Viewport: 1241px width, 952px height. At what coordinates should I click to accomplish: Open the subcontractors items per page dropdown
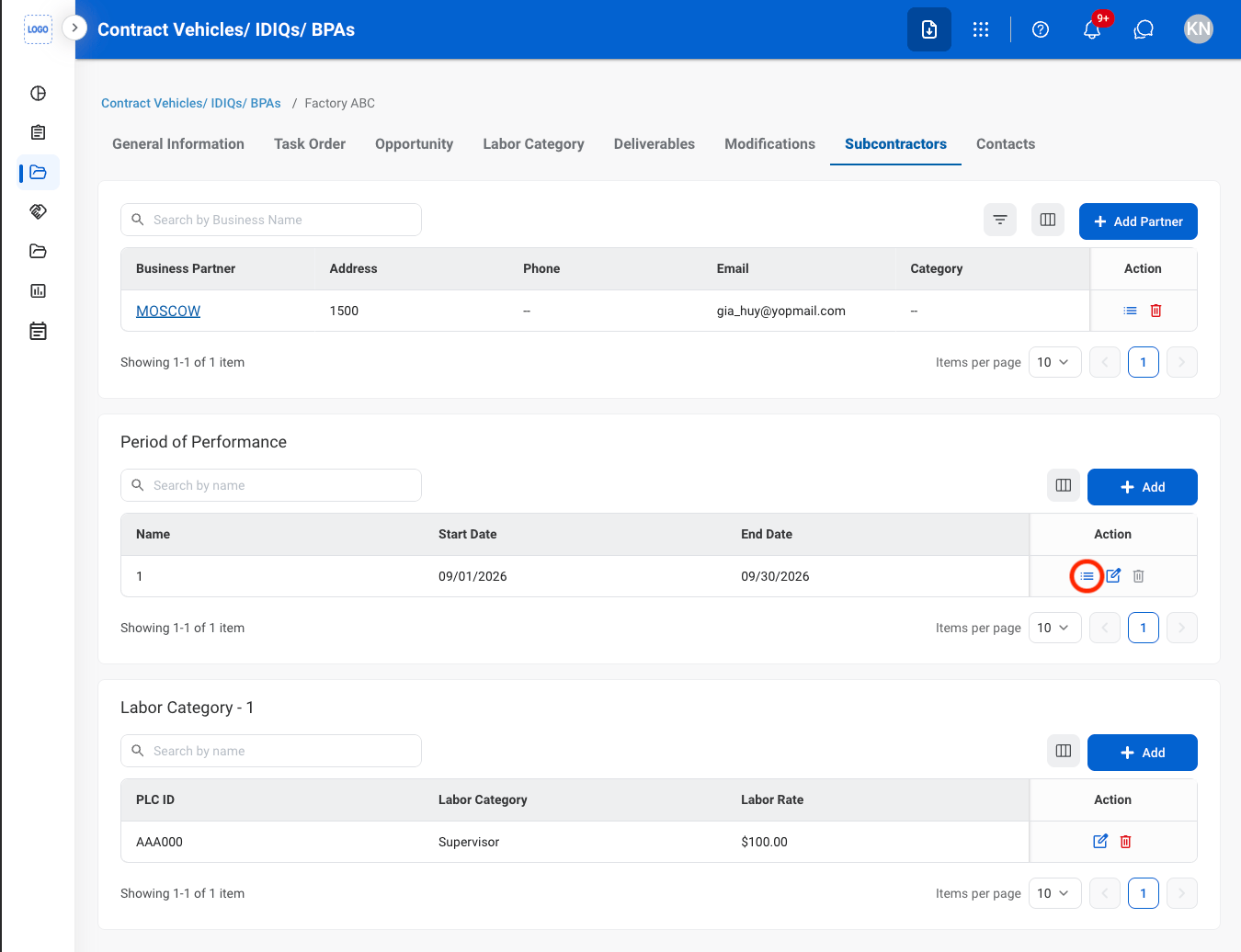(1054, 362)
